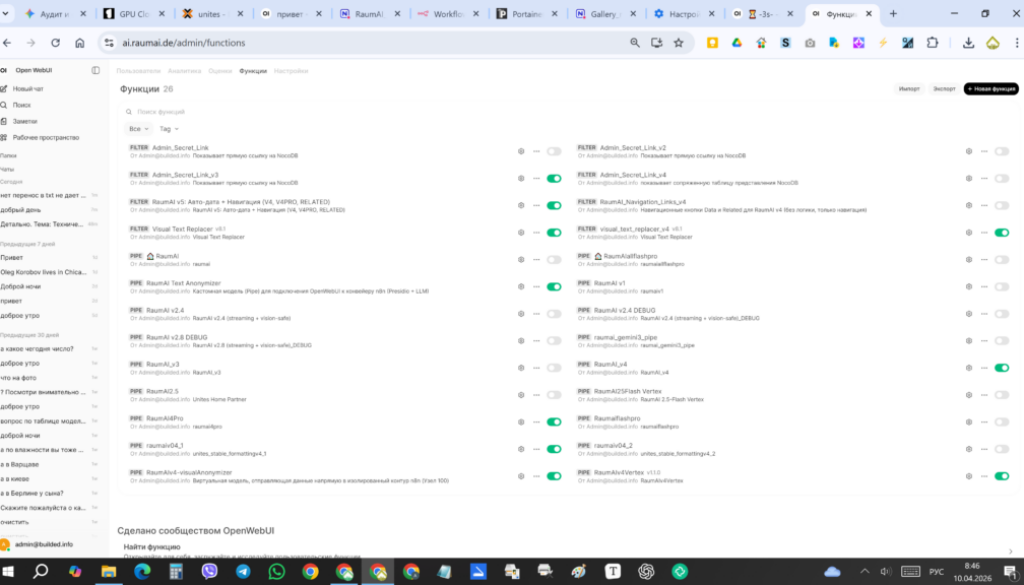Disable RaumAI v5 Авто-дата filter toggle
This screenshot has width=1024, height=585.
coord(554,206)
